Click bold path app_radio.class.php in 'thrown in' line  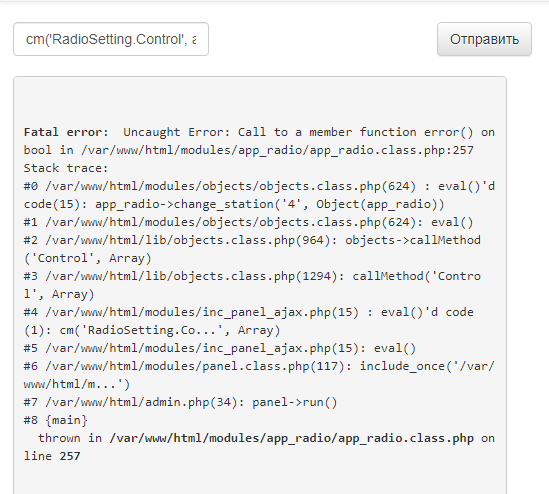pyautogui.click(x=291, y=438)
